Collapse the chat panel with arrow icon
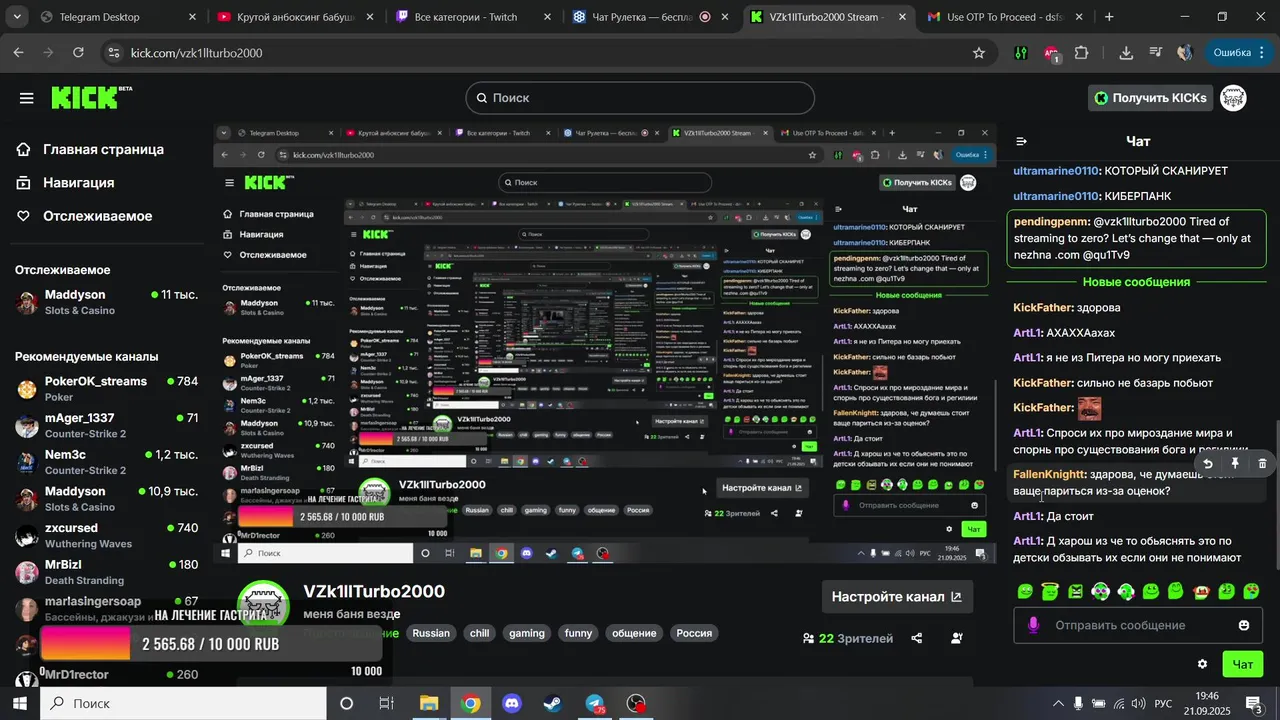 [1021, 142]
